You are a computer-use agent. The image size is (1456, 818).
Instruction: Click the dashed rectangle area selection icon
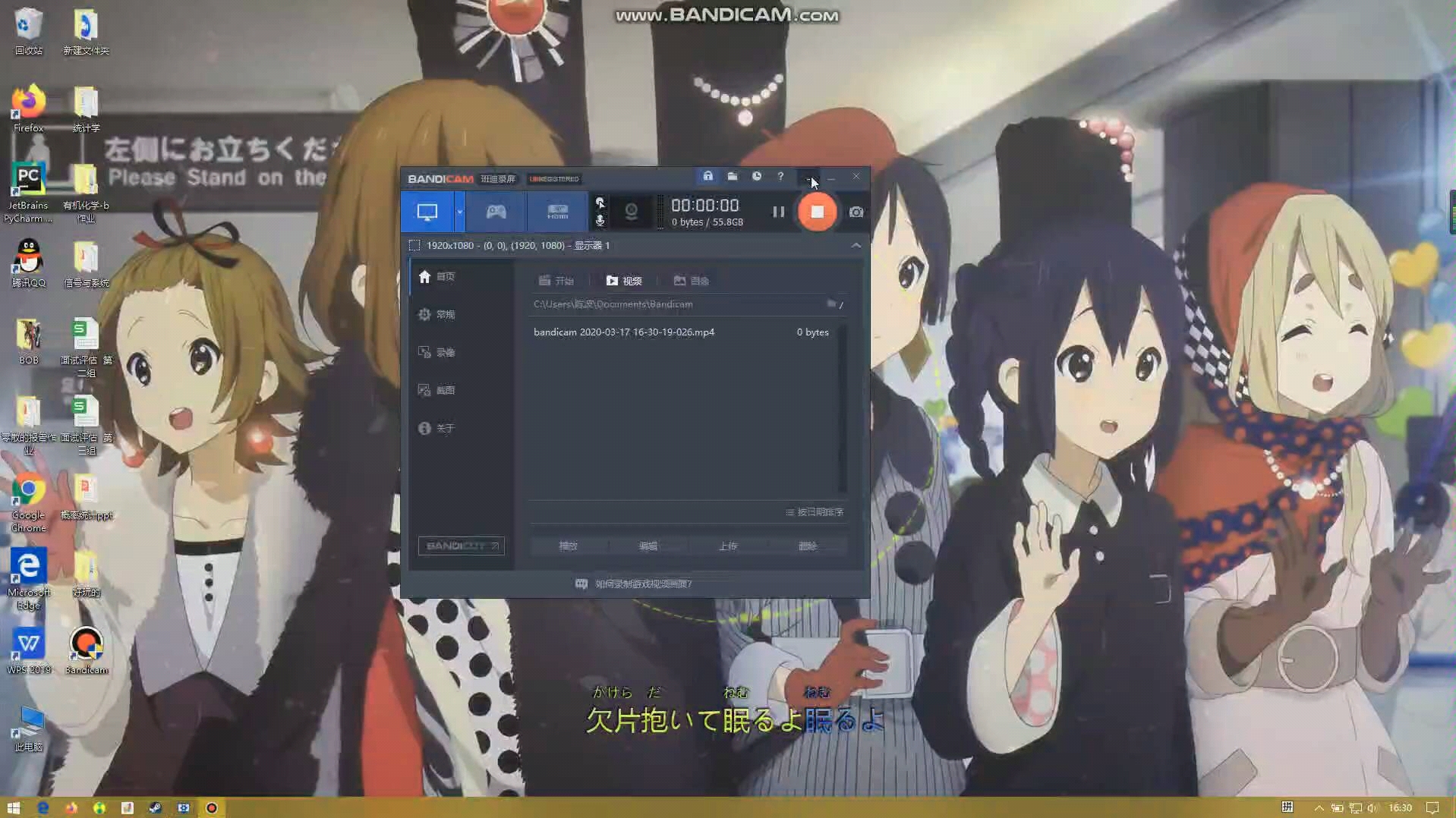[x=414, y=245]
